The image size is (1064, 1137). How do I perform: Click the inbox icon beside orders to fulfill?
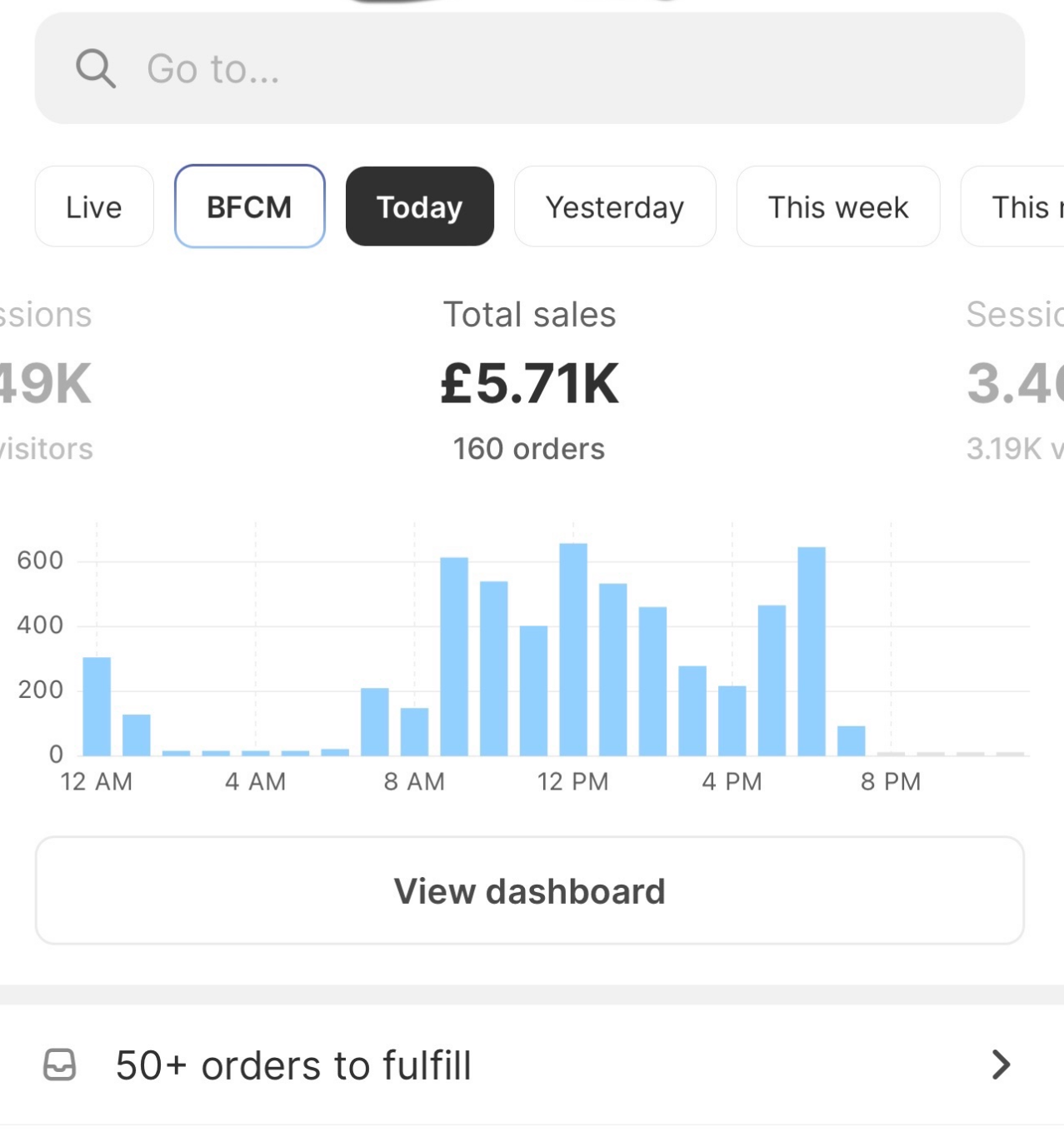pyautogui.click(x=60, y=1065)
